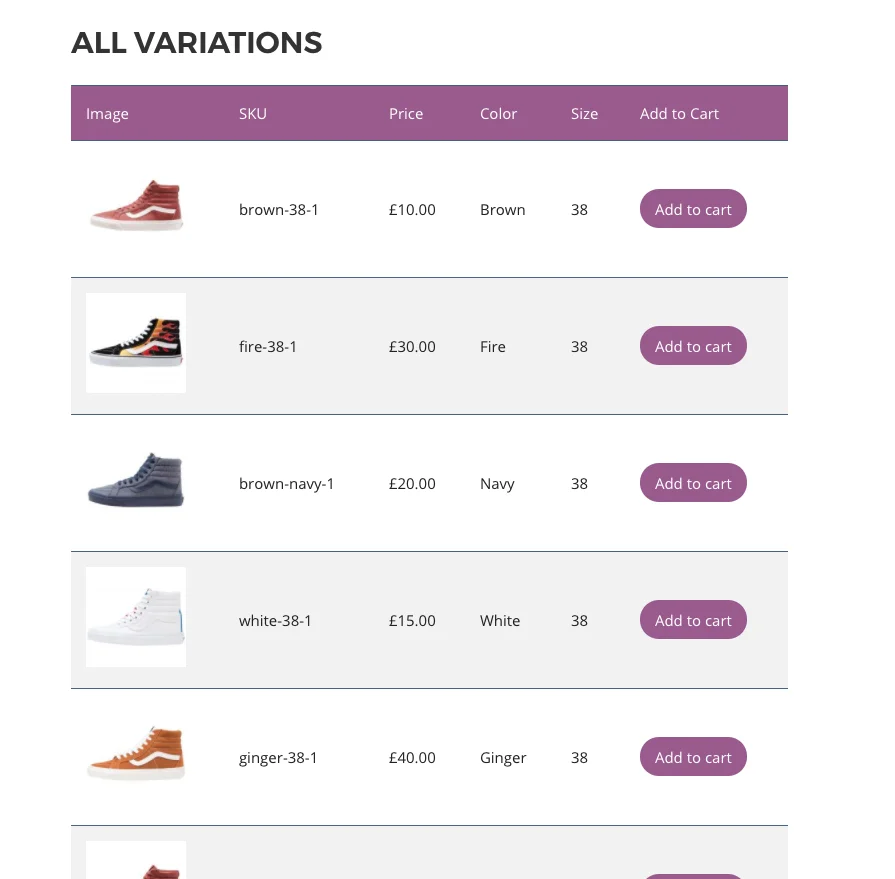895x879 pixels.
Task: Click the Size column header
Action: (x=584, y=113)
